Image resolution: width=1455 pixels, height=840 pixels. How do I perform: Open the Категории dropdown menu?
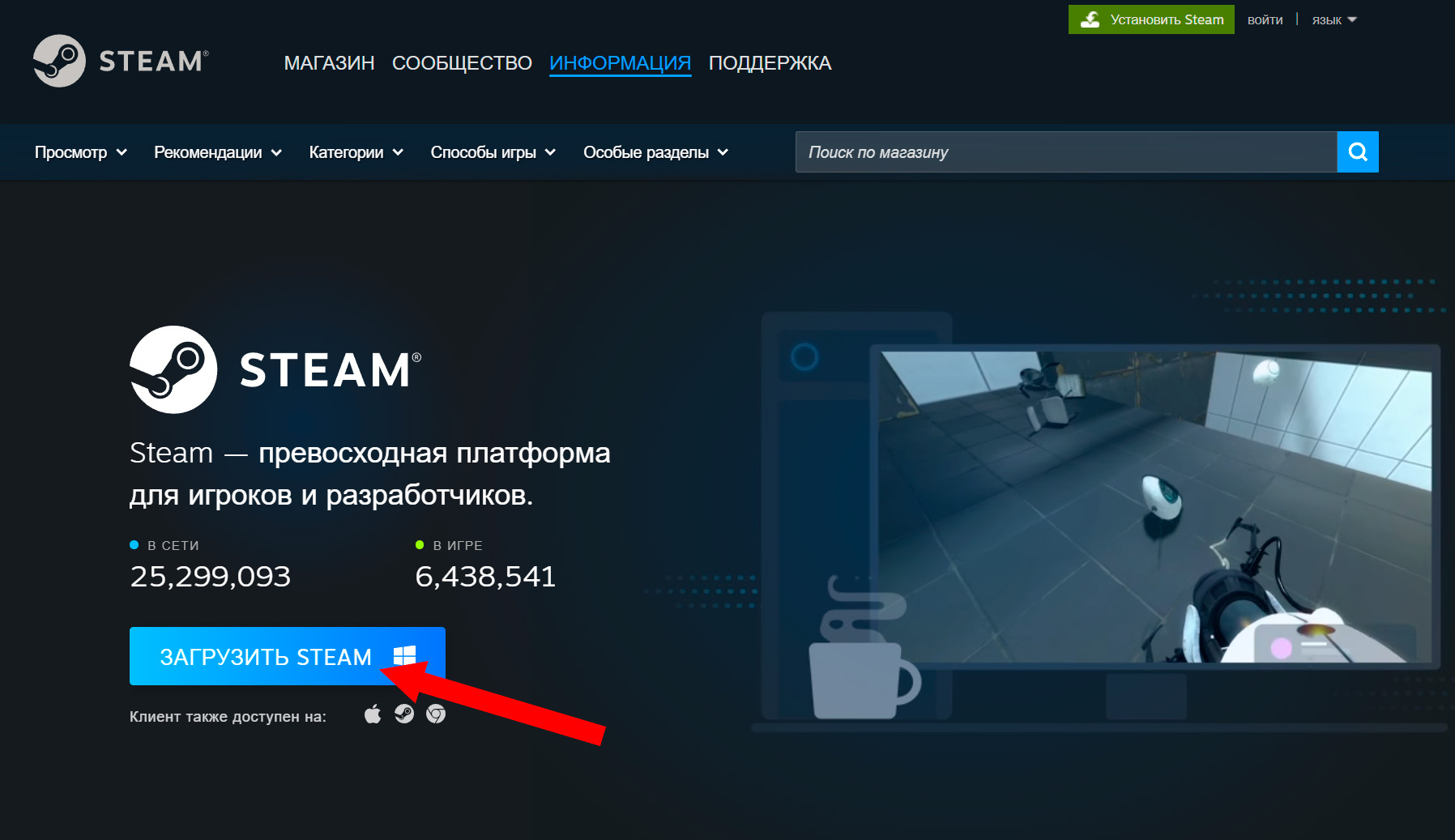(x=356, y=152)
